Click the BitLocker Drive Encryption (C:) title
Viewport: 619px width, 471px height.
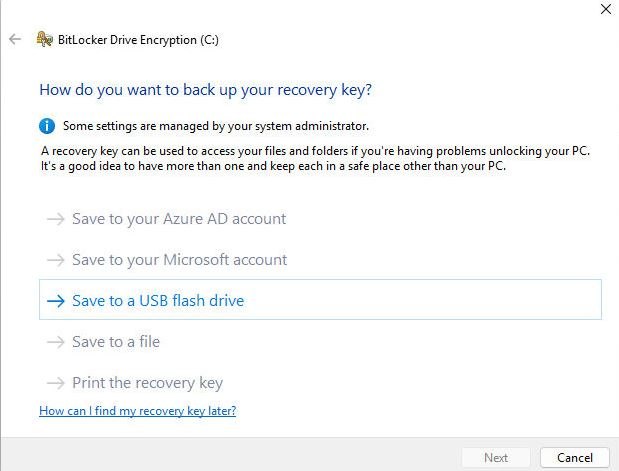pos(138,40)
